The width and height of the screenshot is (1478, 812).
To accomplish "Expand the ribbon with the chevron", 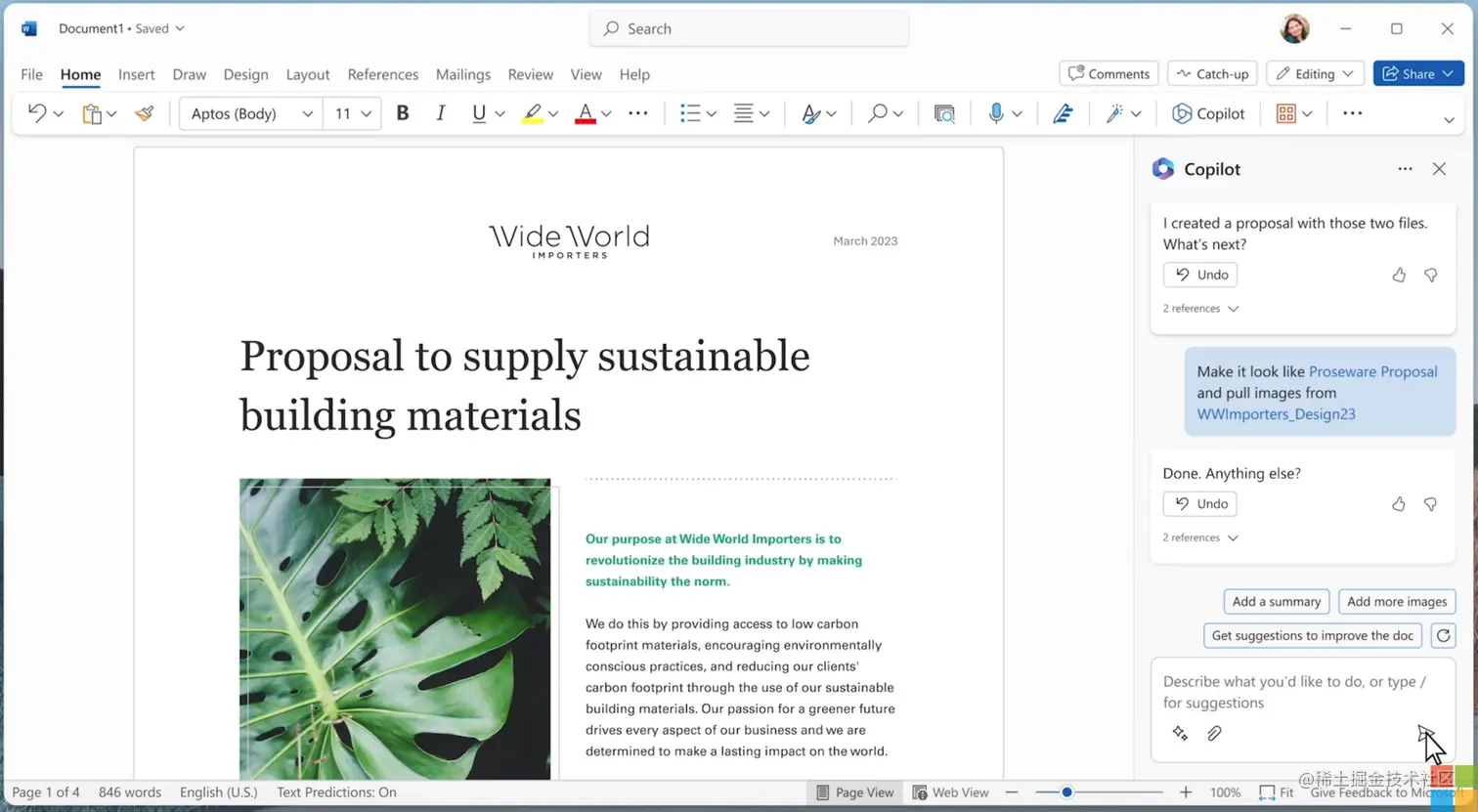I will [1449, 120].
